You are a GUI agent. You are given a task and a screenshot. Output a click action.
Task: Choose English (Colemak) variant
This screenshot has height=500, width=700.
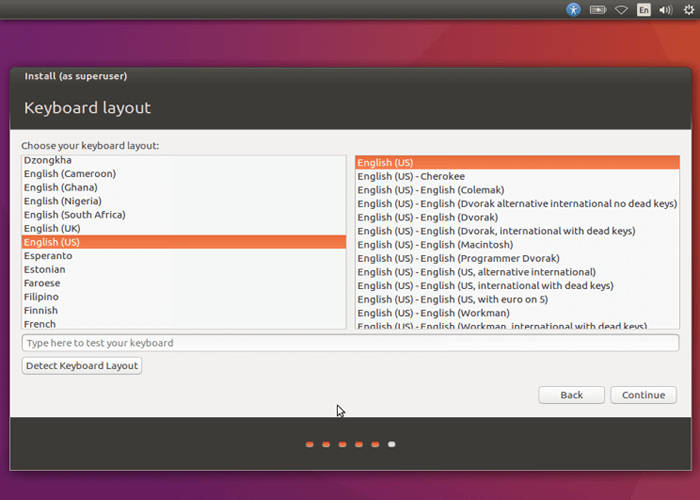coord(517,190)
